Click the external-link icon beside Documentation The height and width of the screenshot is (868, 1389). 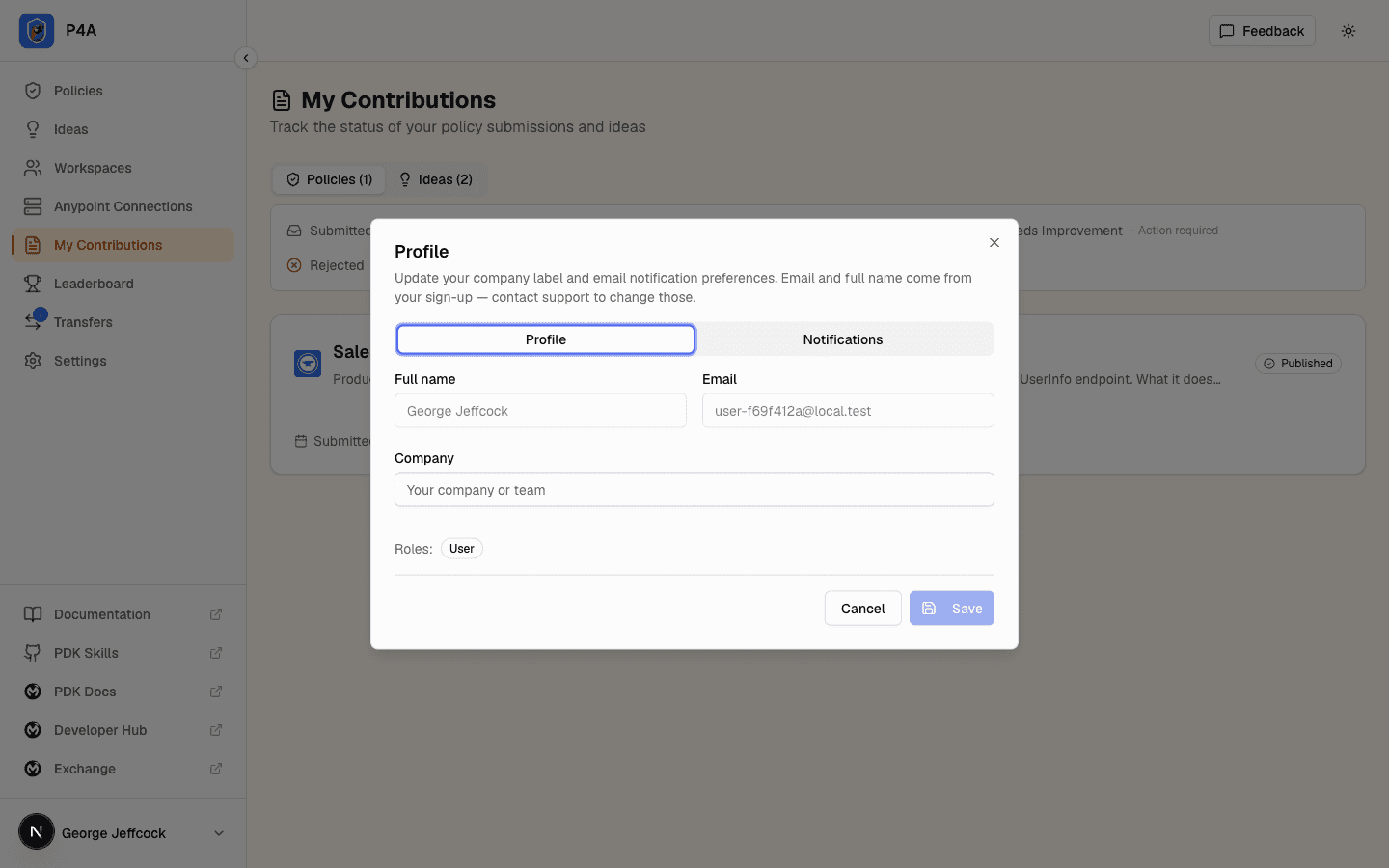click(x=216, y=614)
